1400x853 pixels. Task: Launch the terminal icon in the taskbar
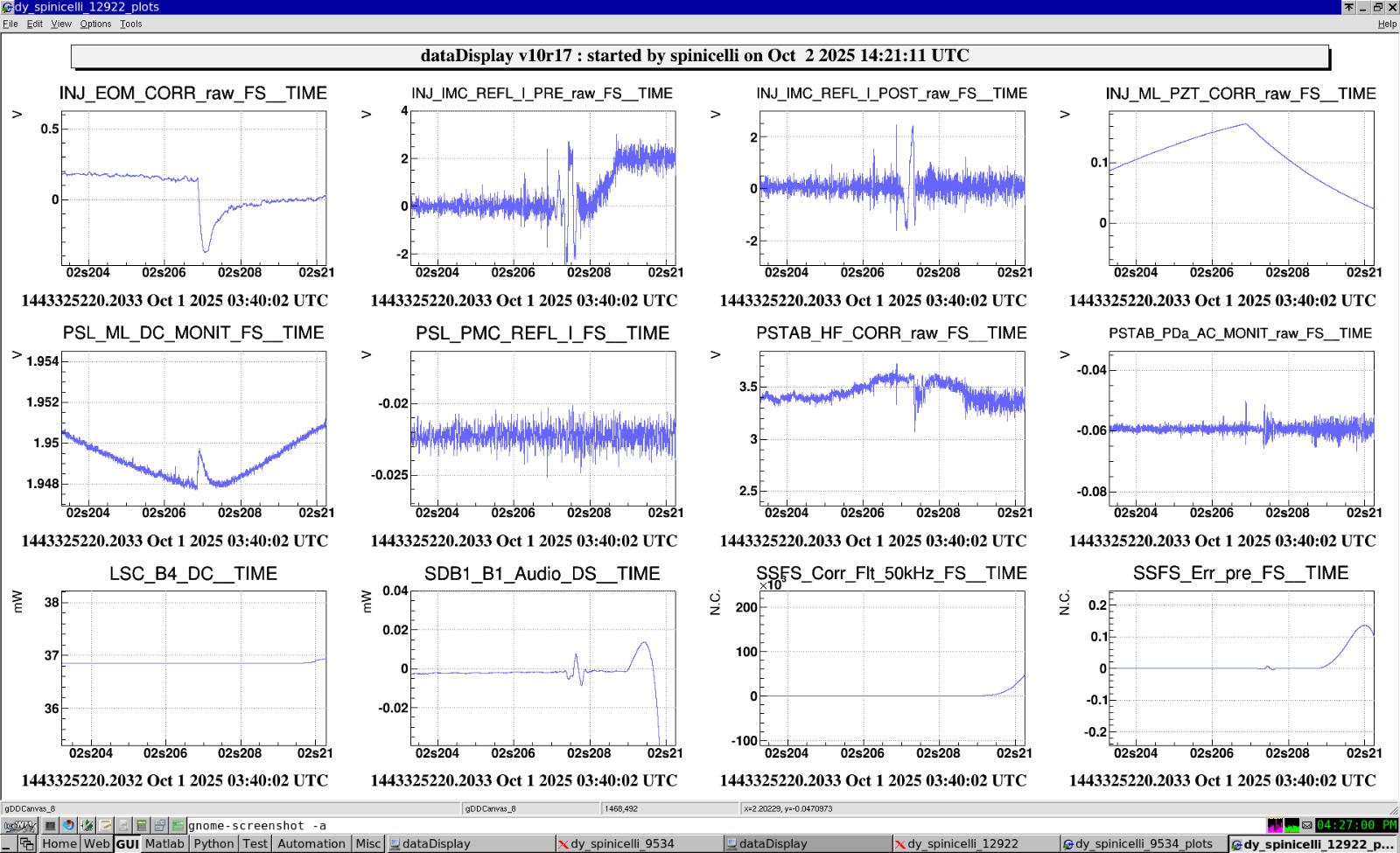tap(51, 825)
